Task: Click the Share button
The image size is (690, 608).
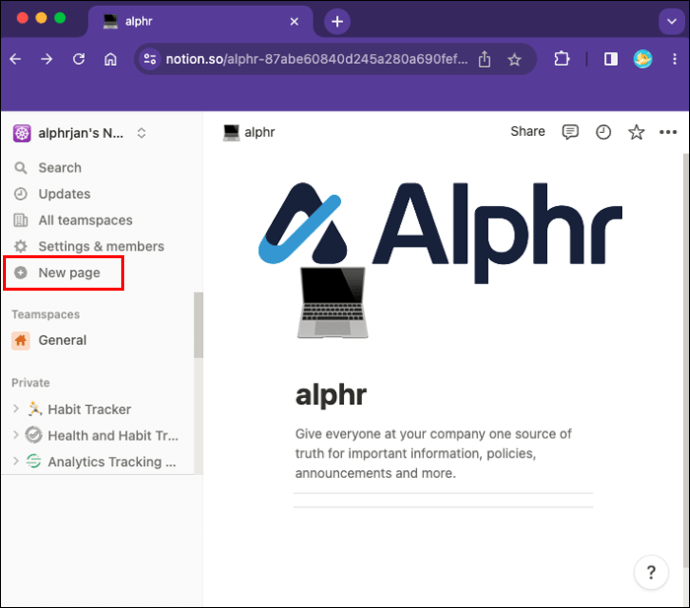Action: (528, 131)
